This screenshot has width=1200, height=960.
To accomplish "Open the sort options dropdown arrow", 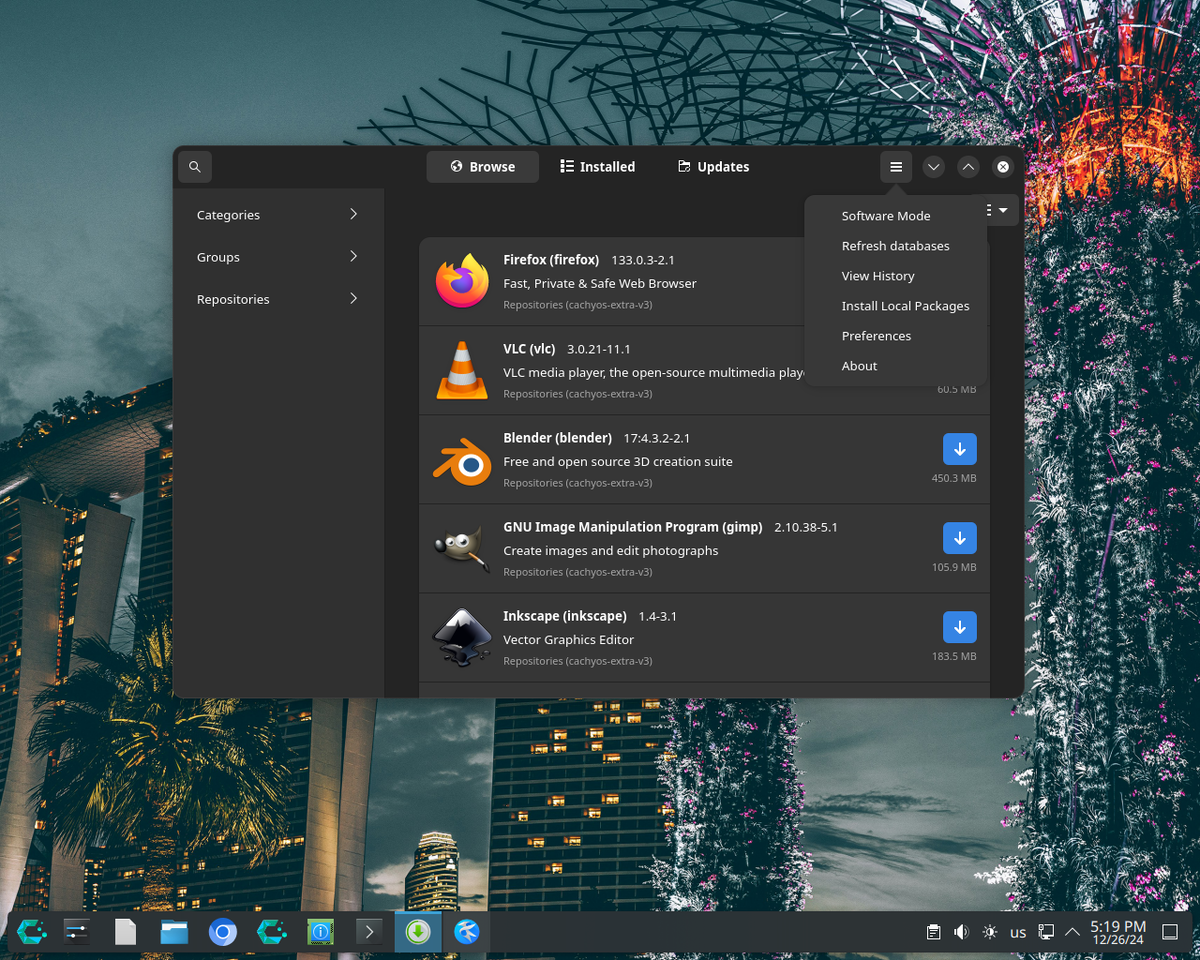I will click(x=1003, y=210).
